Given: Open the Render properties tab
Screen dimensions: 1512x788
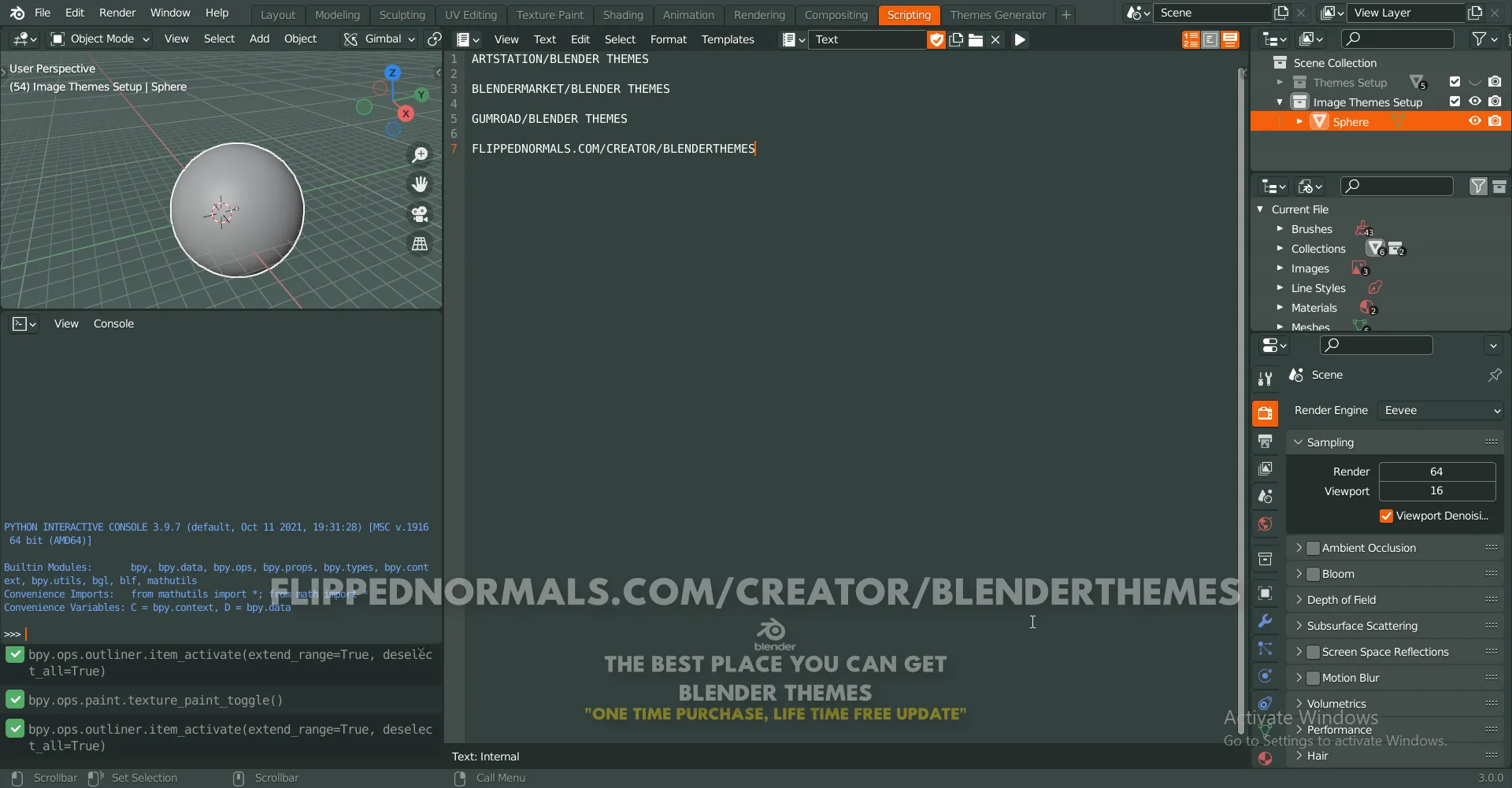Looking at the screenshot, I should (1265, 413).
